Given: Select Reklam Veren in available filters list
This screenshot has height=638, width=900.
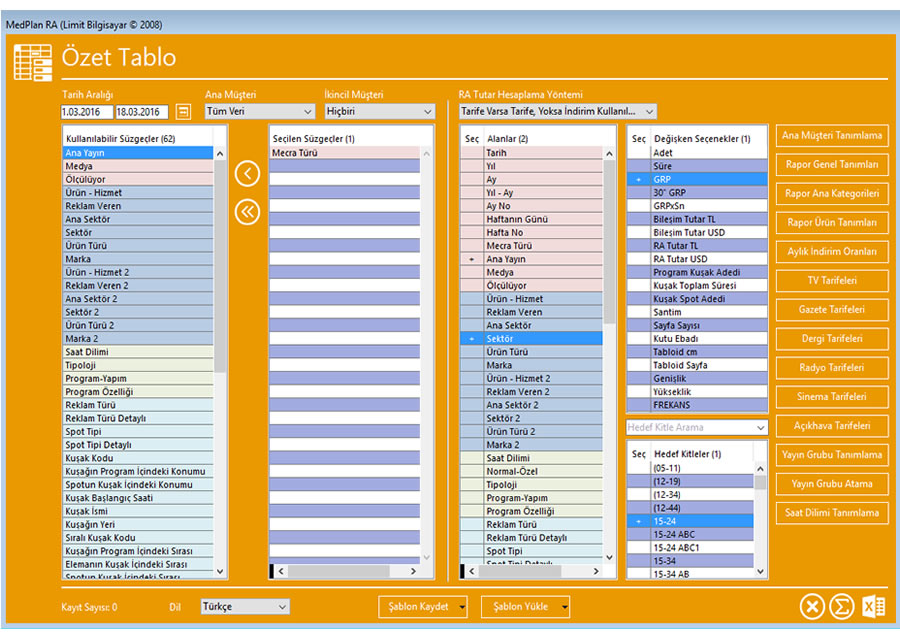Looking at the screenshot, I should tap(138, 206).
